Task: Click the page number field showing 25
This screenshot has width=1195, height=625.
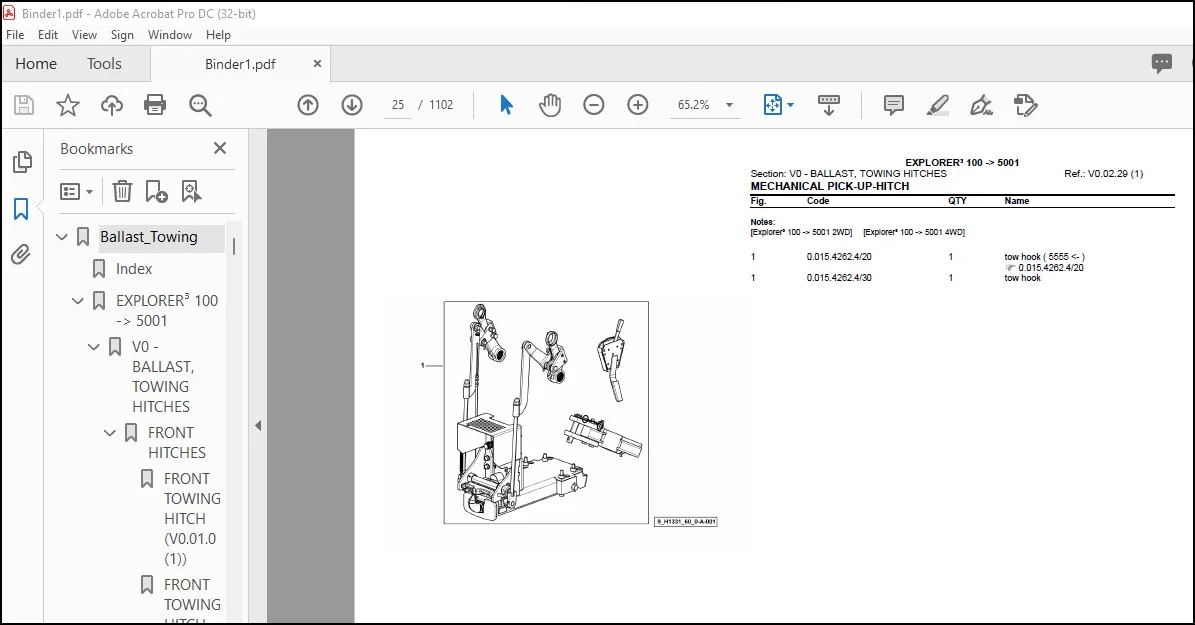Action: [398, 105]
